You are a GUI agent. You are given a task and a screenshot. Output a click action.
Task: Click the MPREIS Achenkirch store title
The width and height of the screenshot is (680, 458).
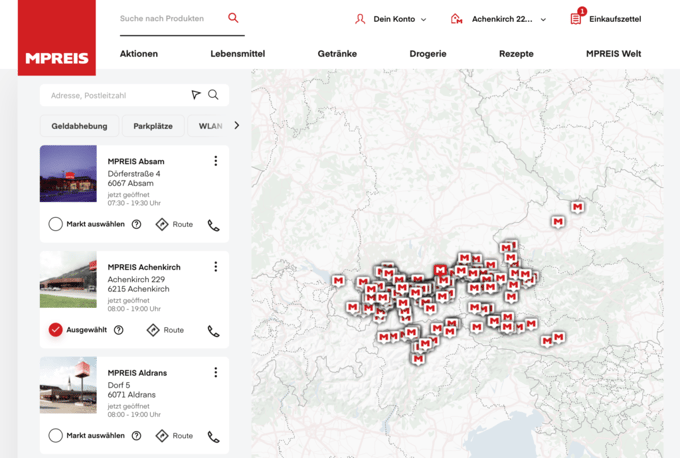click(x=144, y=267)
